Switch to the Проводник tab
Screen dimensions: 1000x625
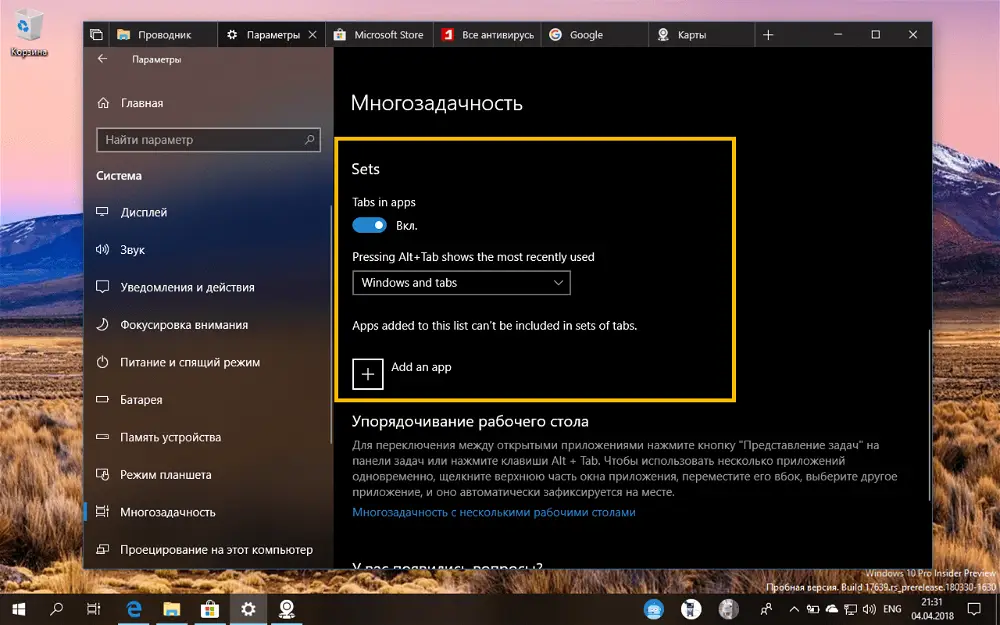(164, 35)
